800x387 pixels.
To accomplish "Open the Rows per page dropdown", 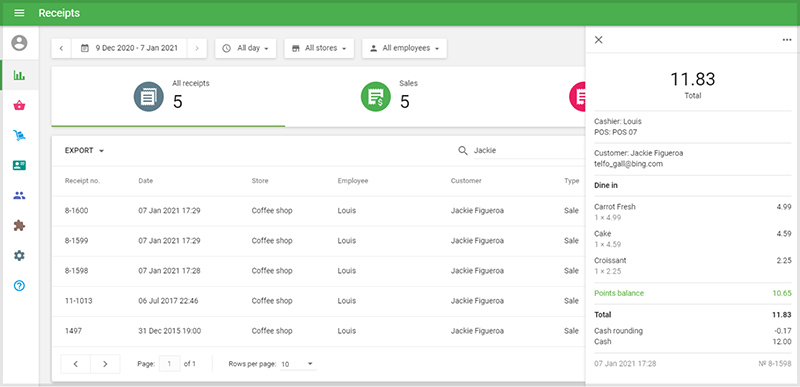I will pos(297,364).
